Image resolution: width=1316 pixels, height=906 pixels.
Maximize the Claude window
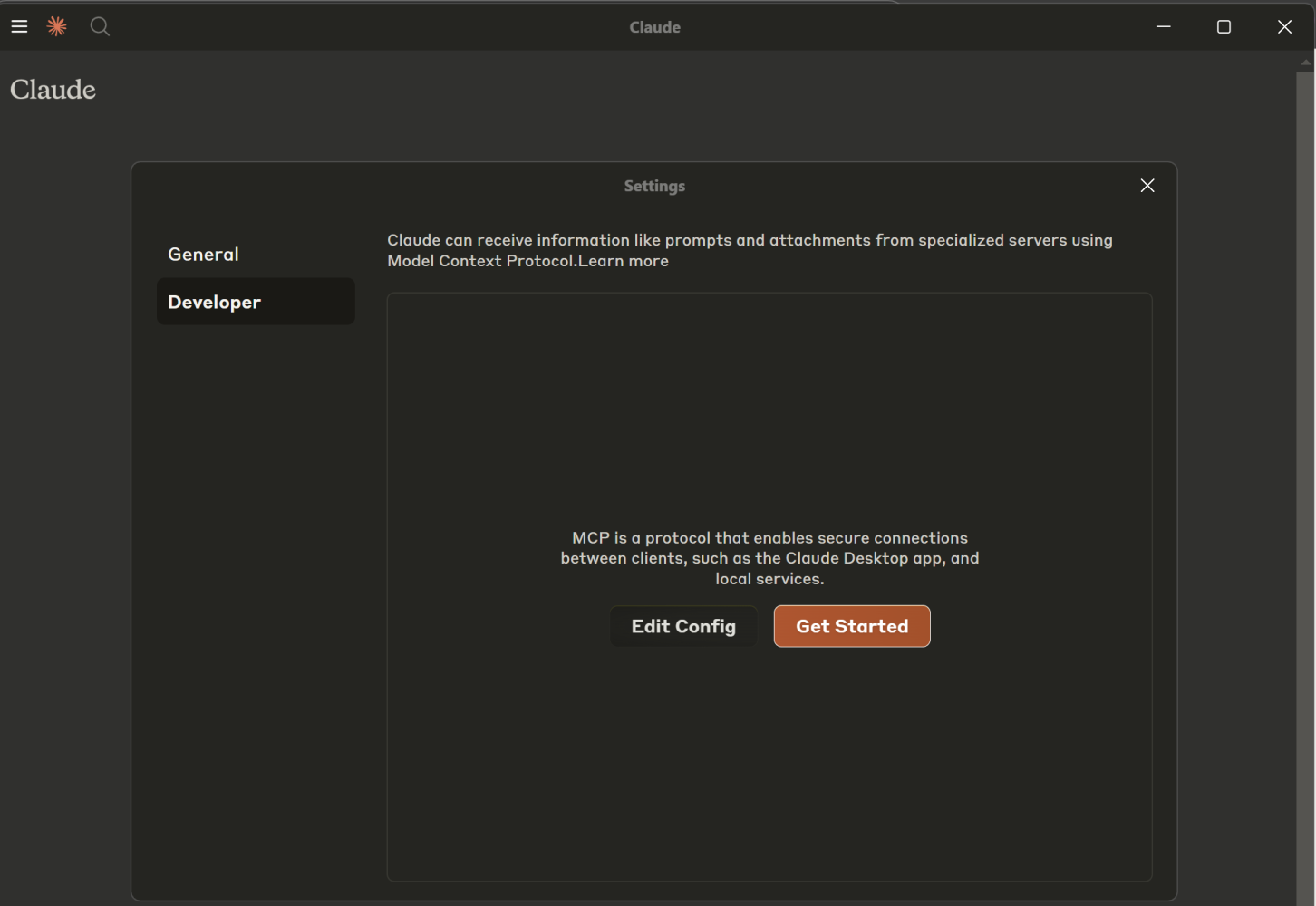[x=1224, y=27]
